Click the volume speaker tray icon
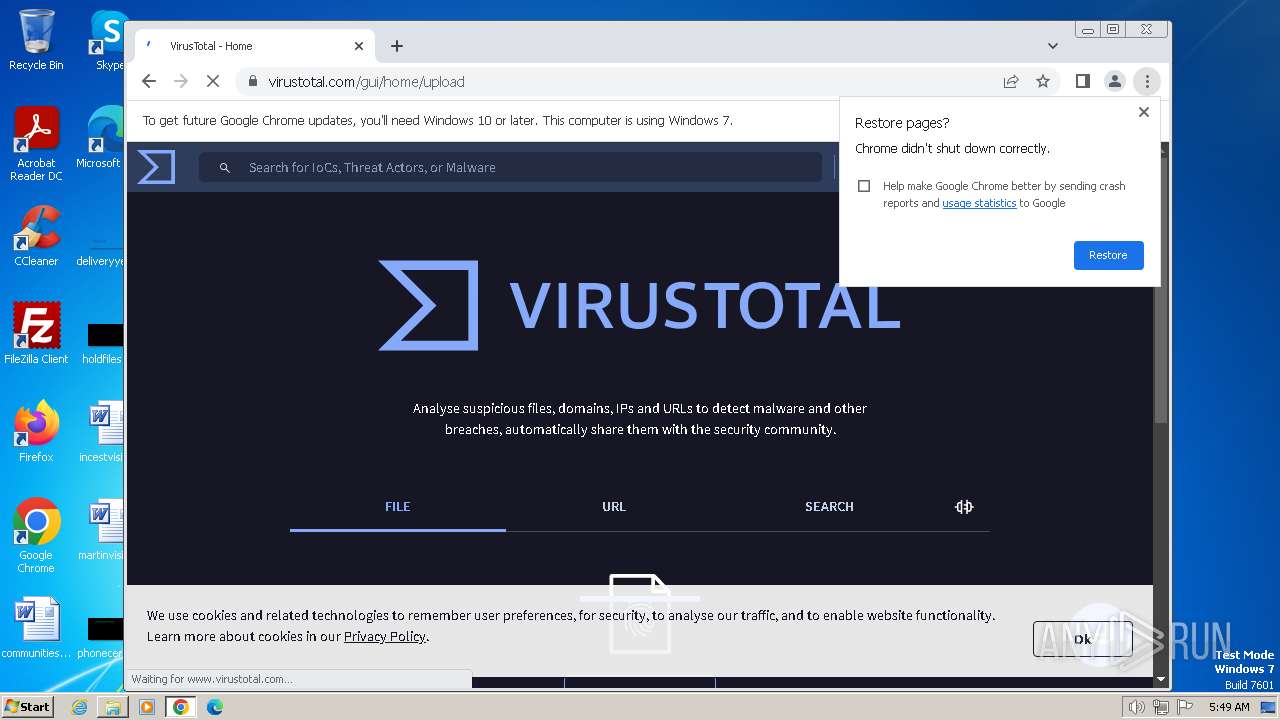 pos(1137,707)
